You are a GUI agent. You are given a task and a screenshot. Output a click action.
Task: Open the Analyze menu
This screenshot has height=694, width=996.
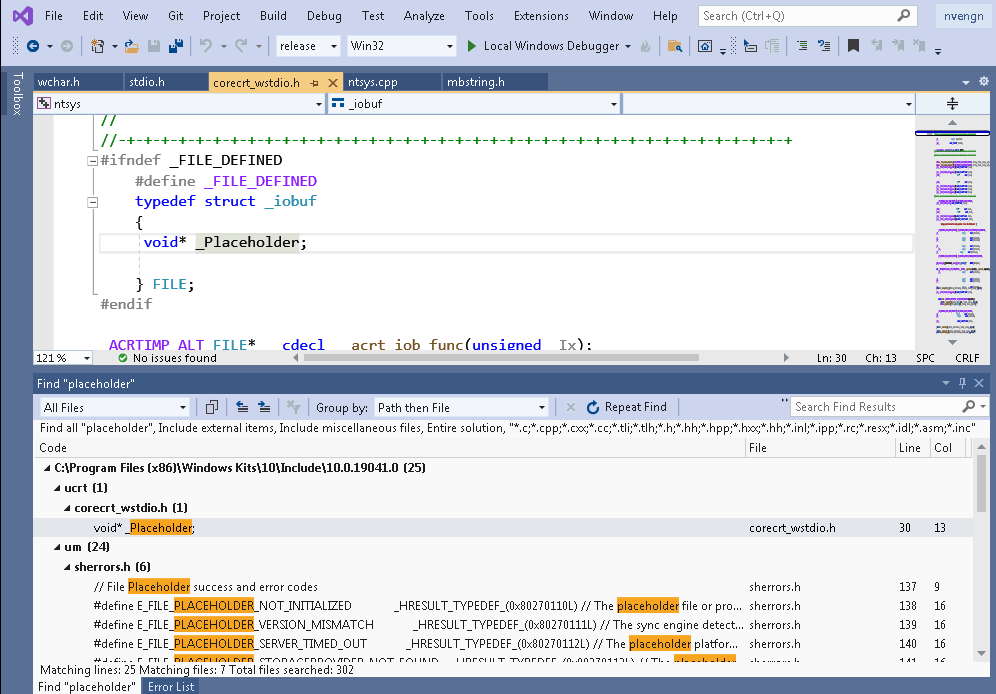click(424, 16)
